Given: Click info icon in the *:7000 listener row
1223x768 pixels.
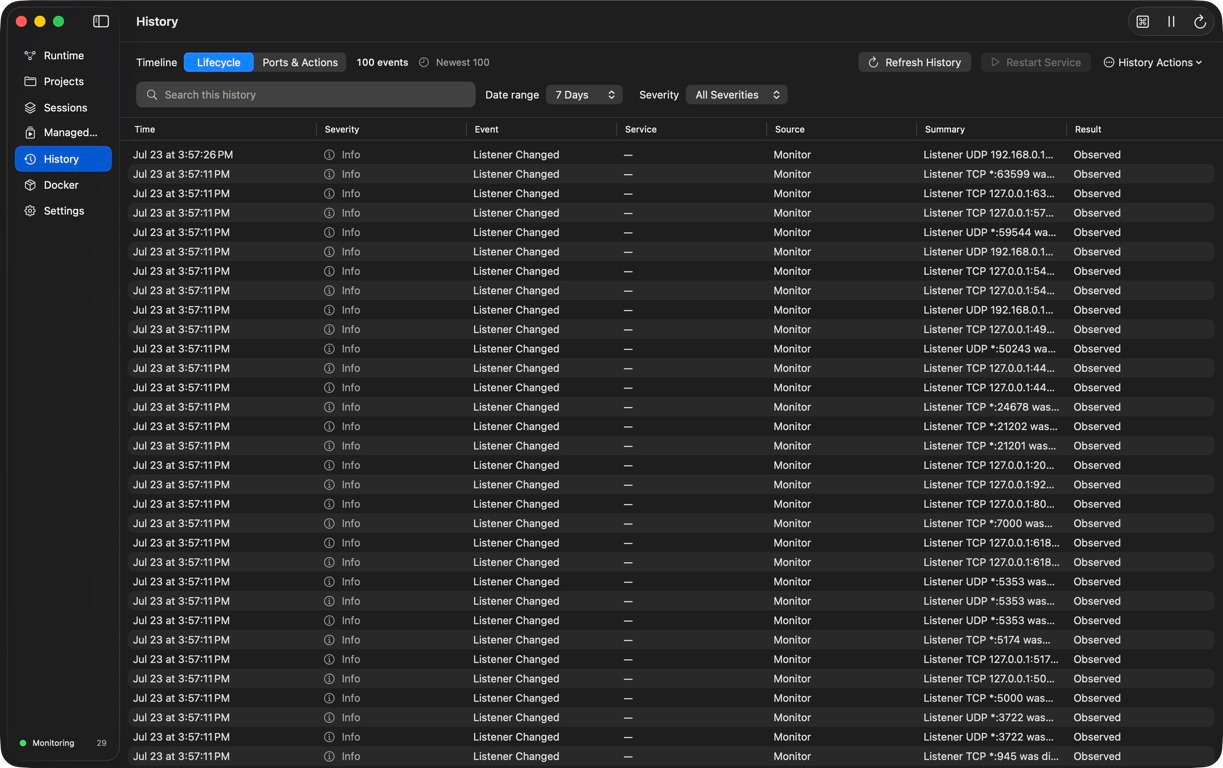Looking at the screenshot, I should (x=329, y=523).
